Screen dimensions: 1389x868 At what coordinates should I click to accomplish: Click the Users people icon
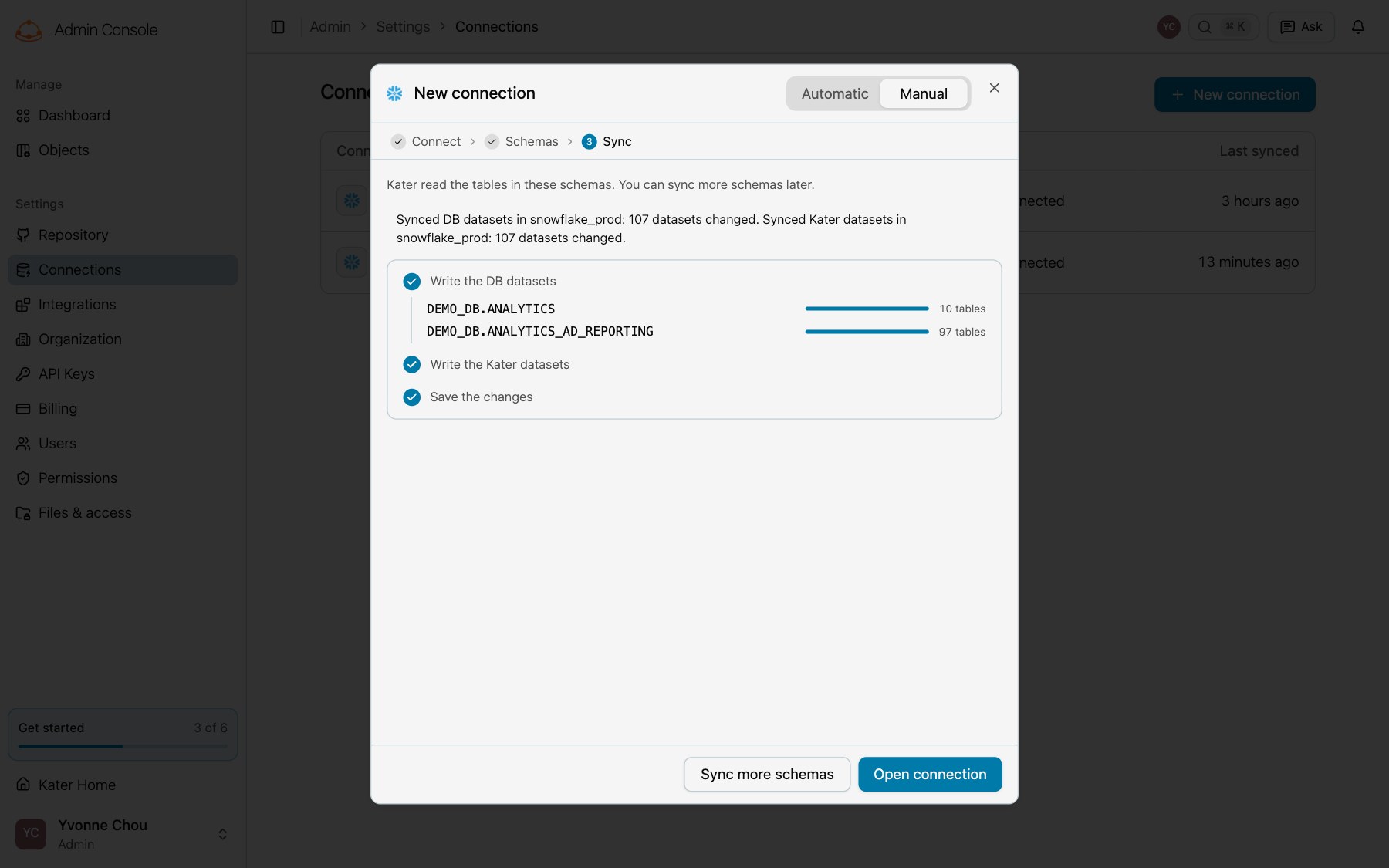[x=23, y=444]
